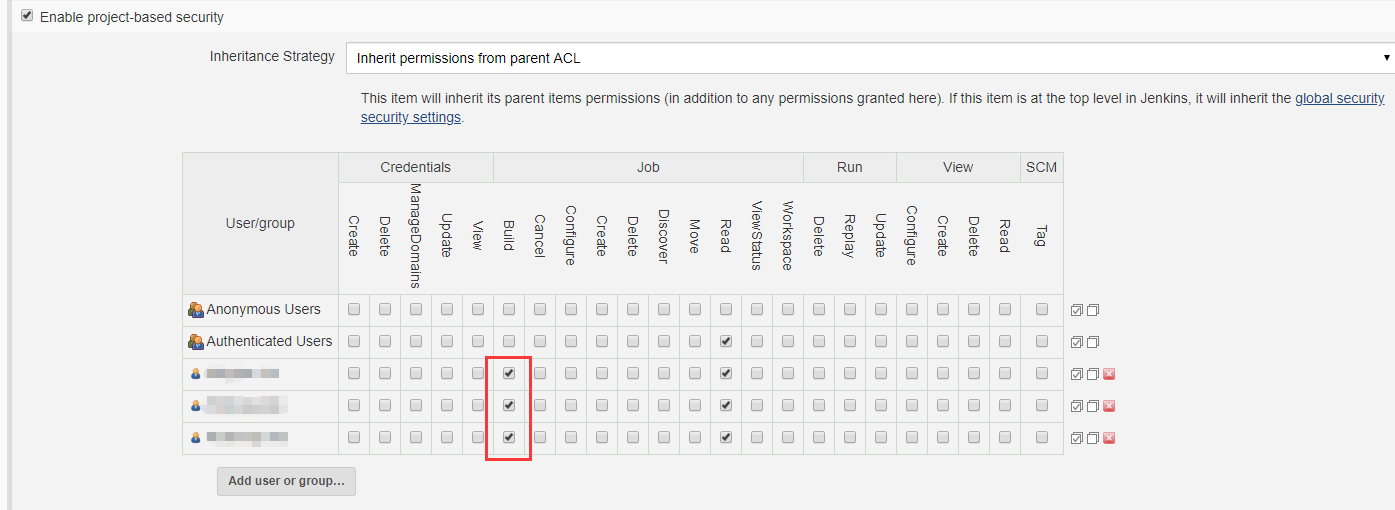Click the dropdown arrow of Inheritance Strategy
The width and height of the screenshot is (1395, 510).
pos(1386,58)
